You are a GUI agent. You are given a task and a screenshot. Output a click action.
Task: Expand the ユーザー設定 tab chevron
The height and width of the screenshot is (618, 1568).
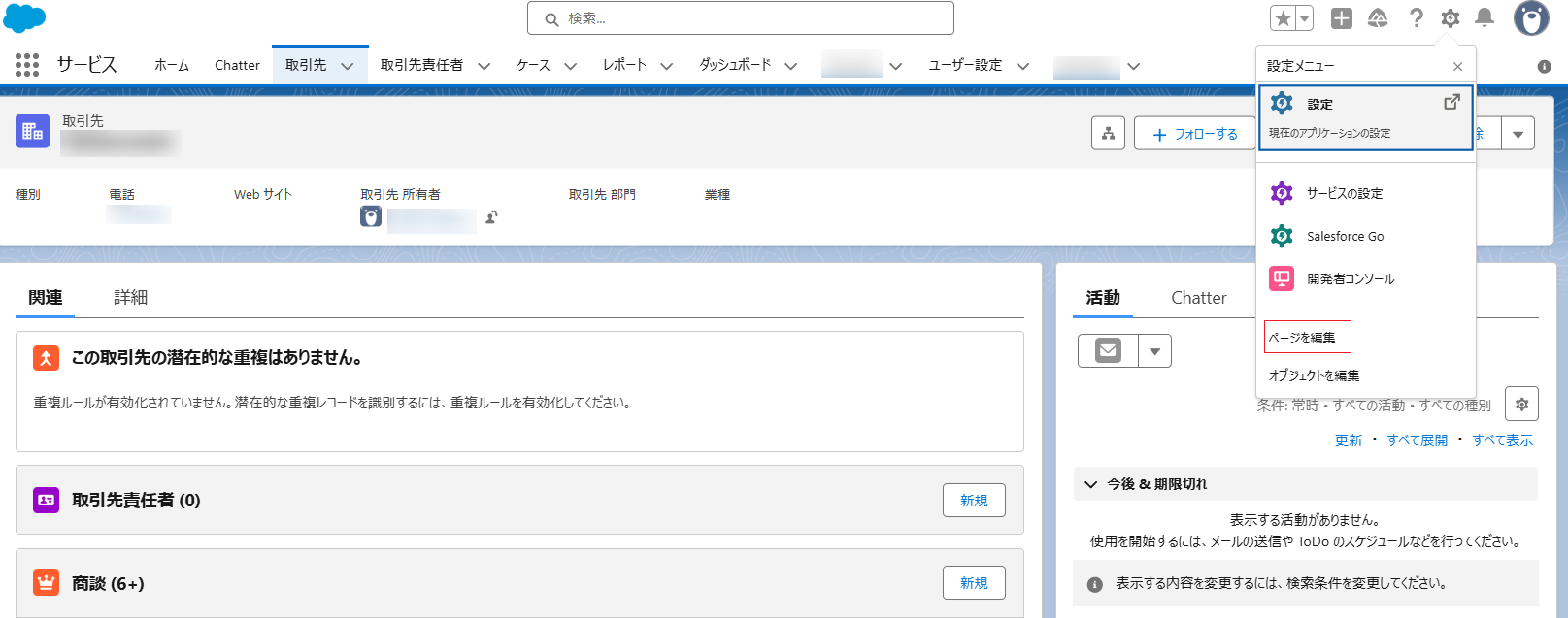(x=1023, y=66)
